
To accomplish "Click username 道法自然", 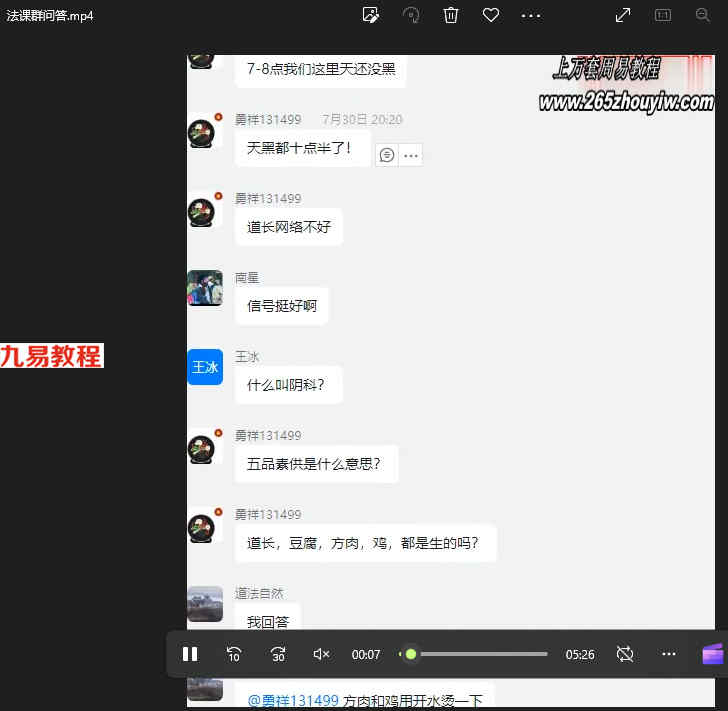I will (x=259, y=594).
